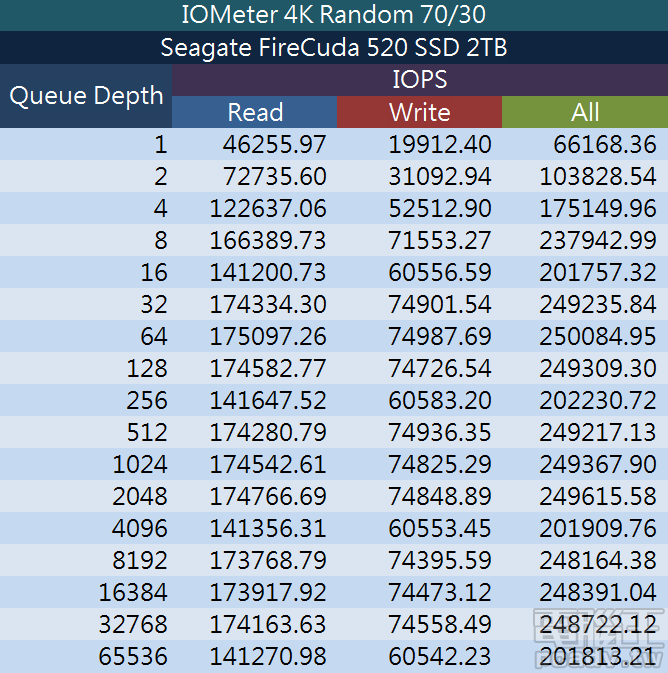Select total value 201757.32
668x673 pixels.
click(x=598, y=272)
